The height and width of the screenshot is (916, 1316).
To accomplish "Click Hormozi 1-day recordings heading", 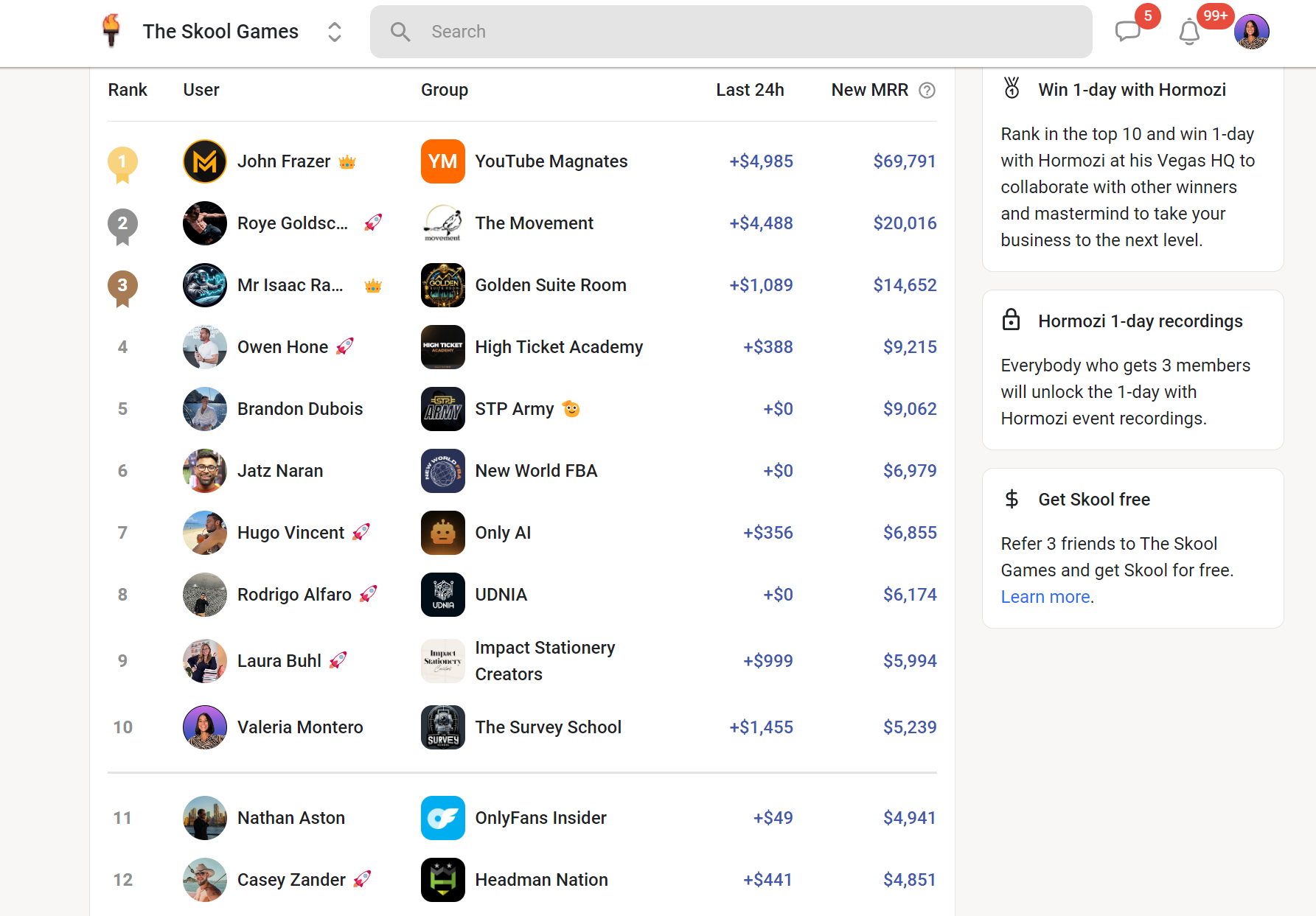I will pos(1141,321).
